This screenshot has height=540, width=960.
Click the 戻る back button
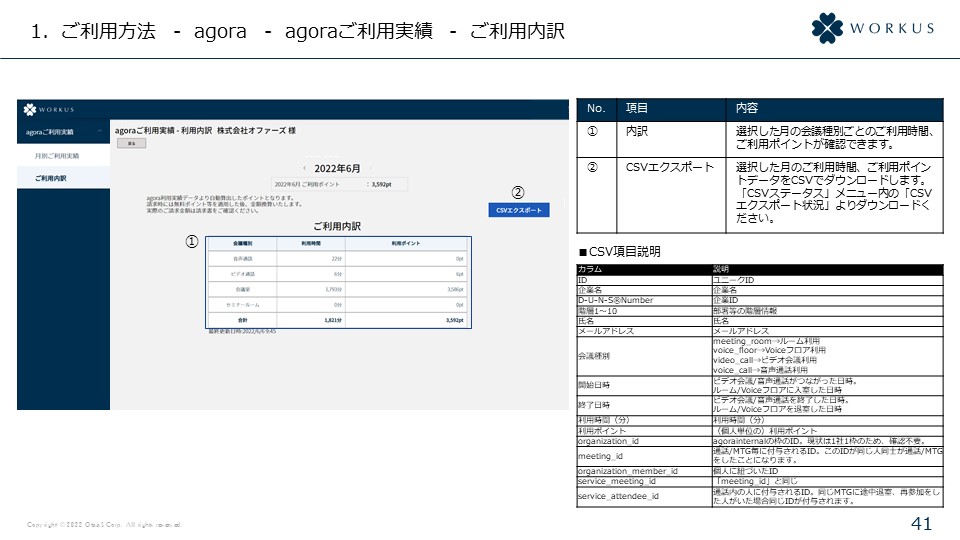tap(132, 143)
